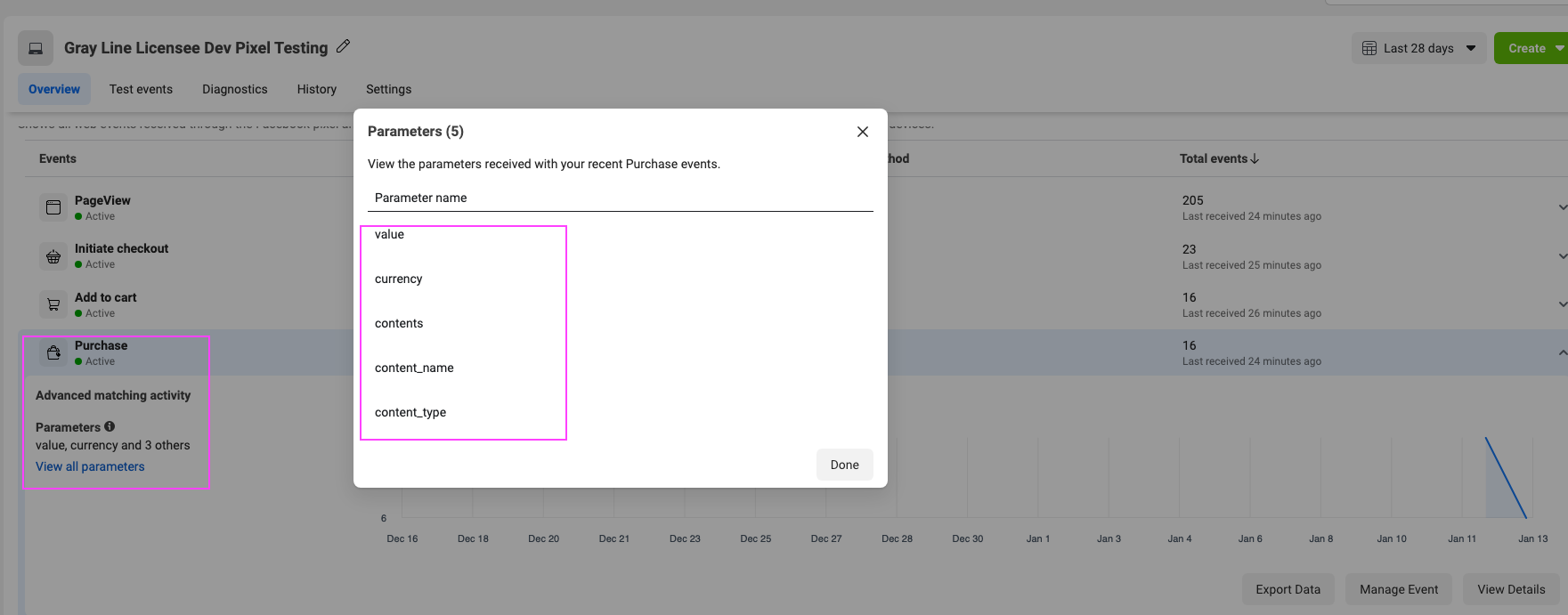Image resolution: width=1568 pixels, height=615 pixels.
Task: Open the Diagnostics tab
Action: (235, 89)
